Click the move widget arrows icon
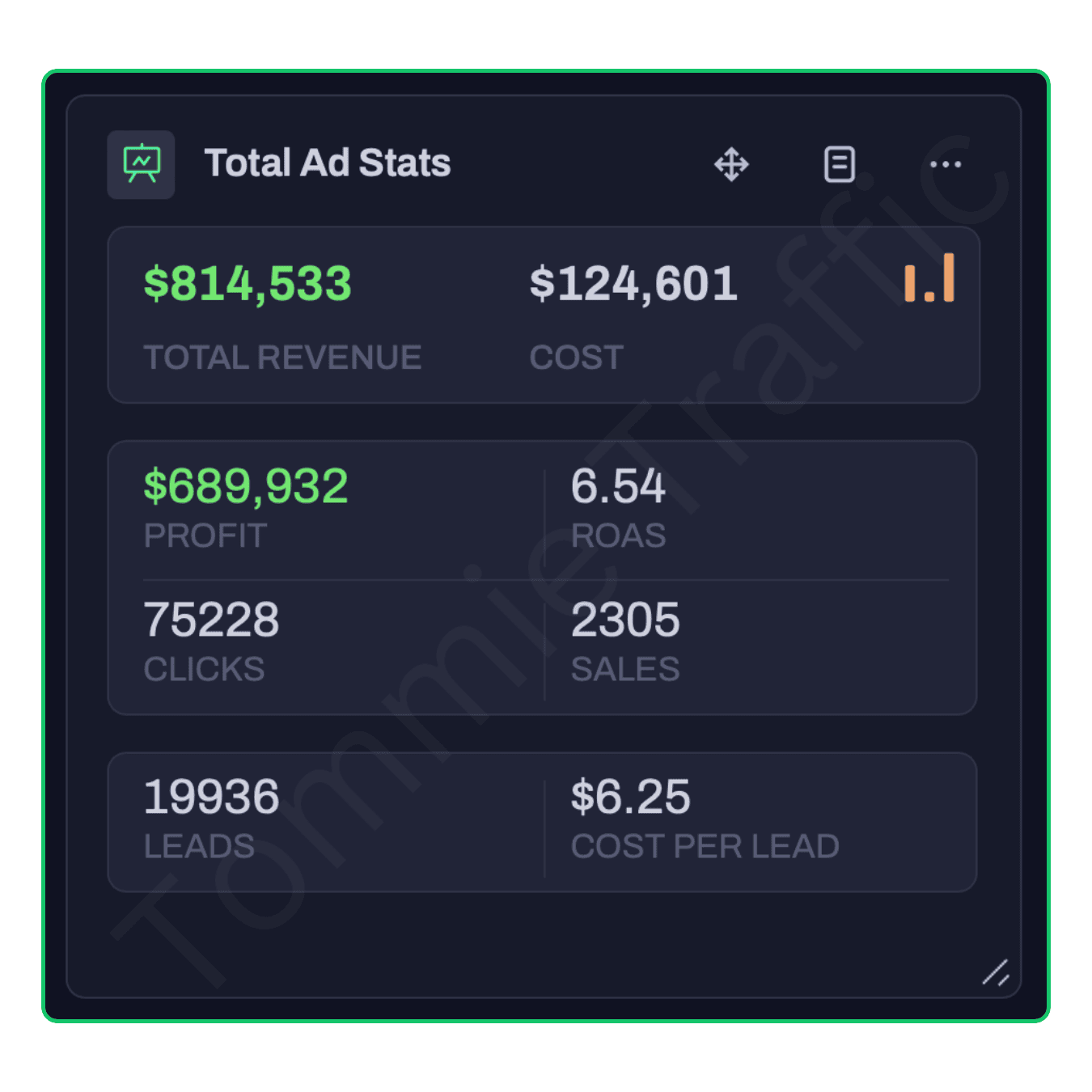1092x1092 pixels. tap(731, 164)
